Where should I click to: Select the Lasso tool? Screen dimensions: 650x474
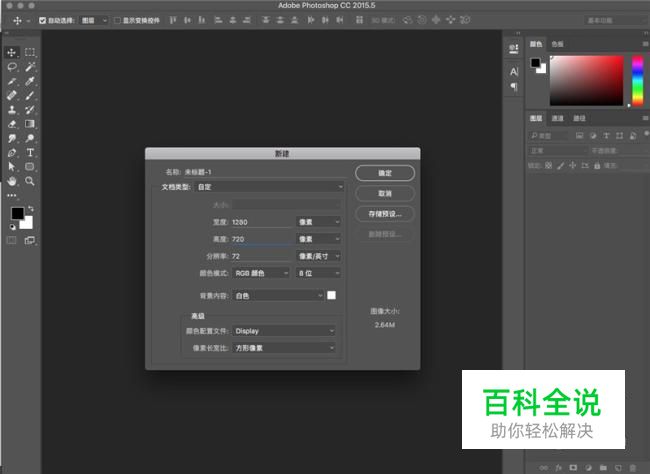pos(12,66)
